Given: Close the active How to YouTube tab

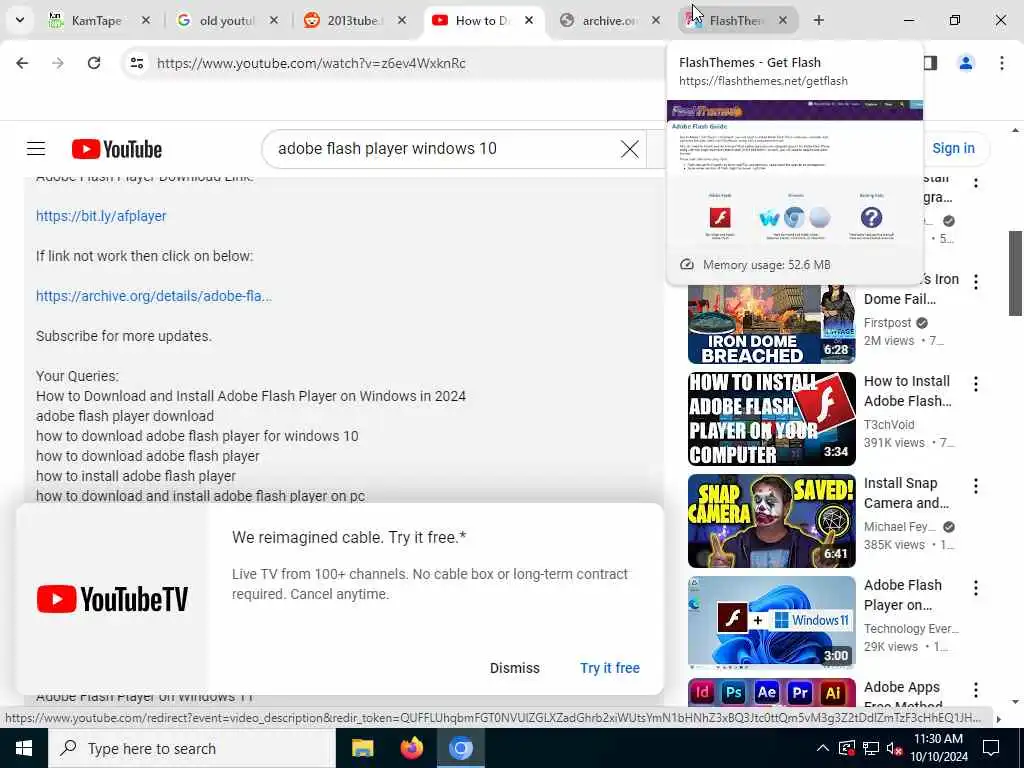Looking at the screenshot, I should coord(529,20).
